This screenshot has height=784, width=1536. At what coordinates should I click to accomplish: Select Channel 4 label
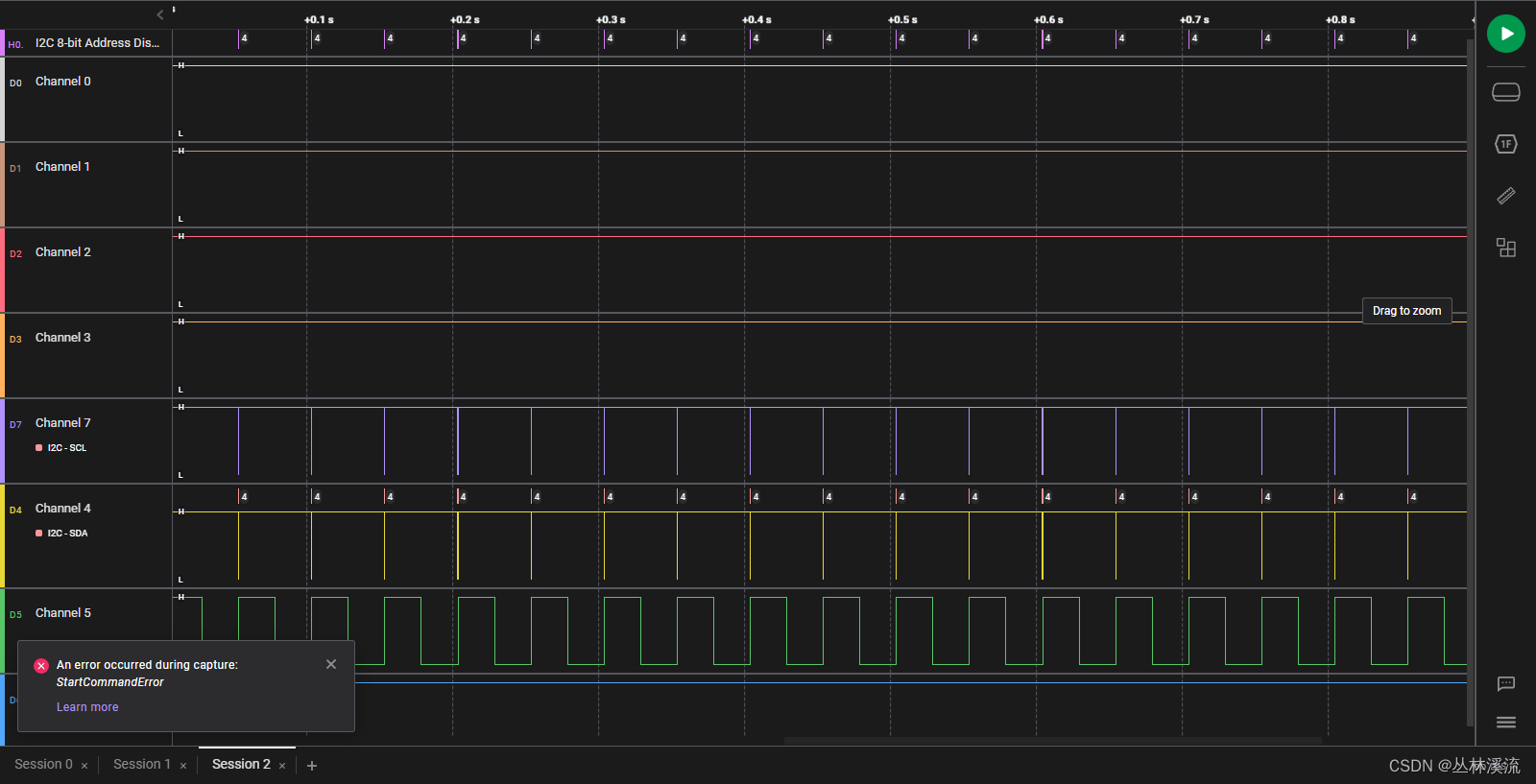pyautogui.click(x=63, y=509)
